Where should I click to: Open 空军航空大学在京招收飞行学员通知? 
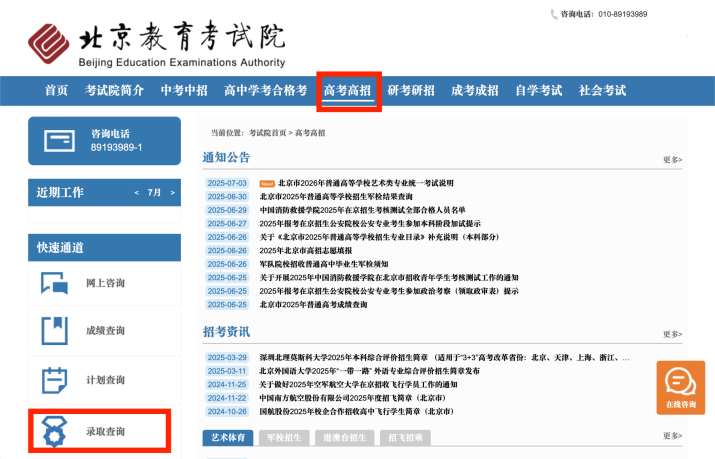click(x=358, y=385)
